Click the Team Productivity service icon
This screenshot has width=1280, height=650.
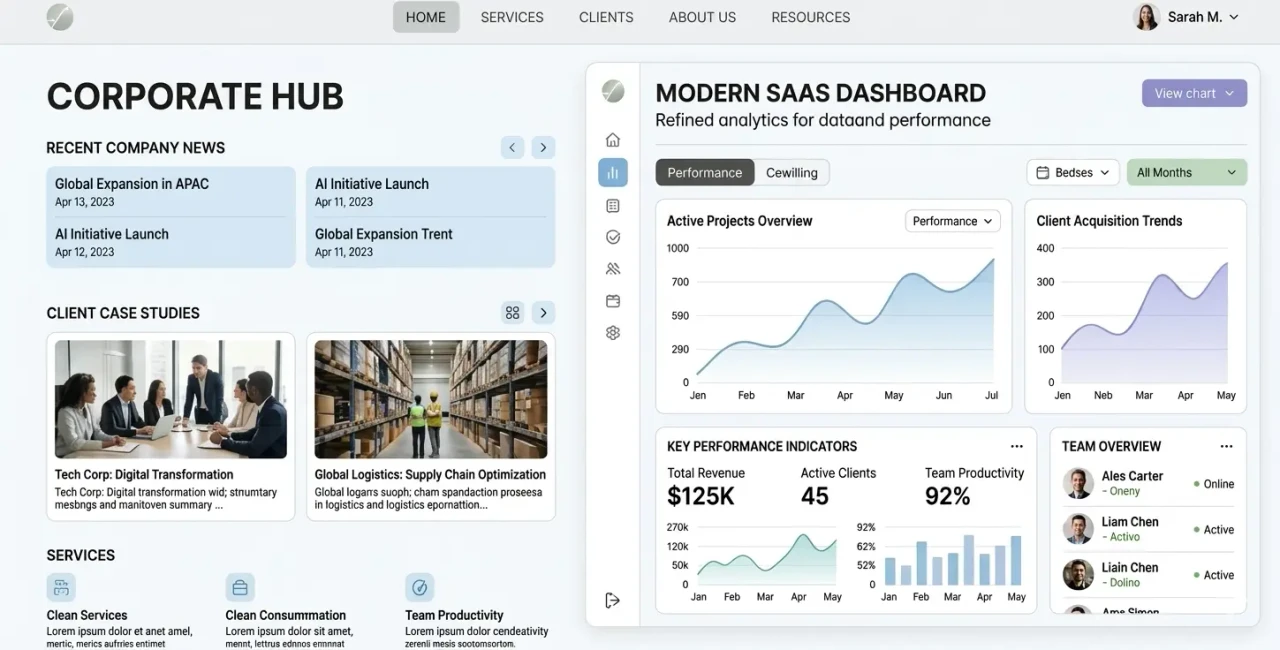point(420,587)
